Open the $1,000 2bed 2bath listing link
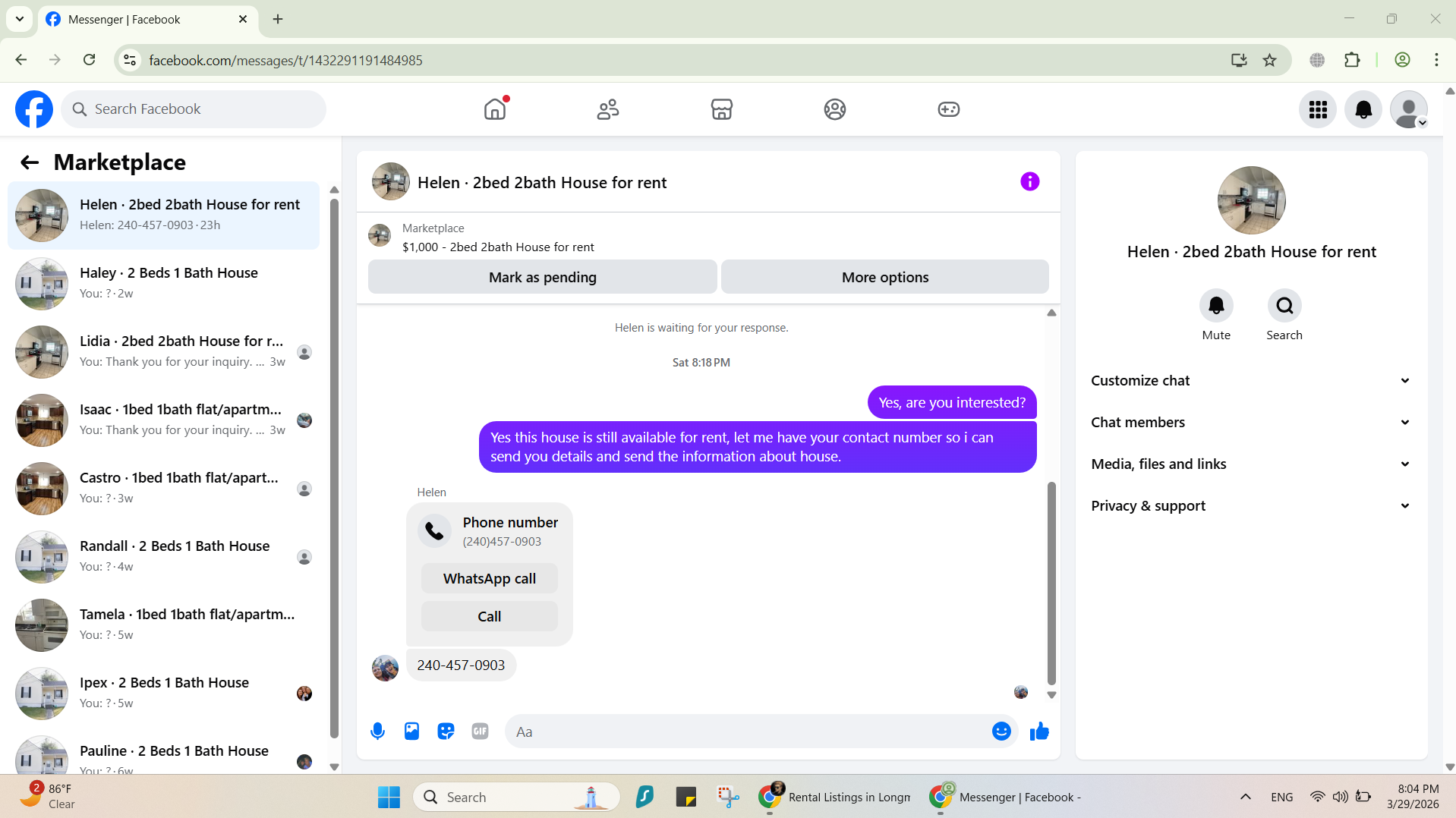1456x818 pixels. pos(498,247)
